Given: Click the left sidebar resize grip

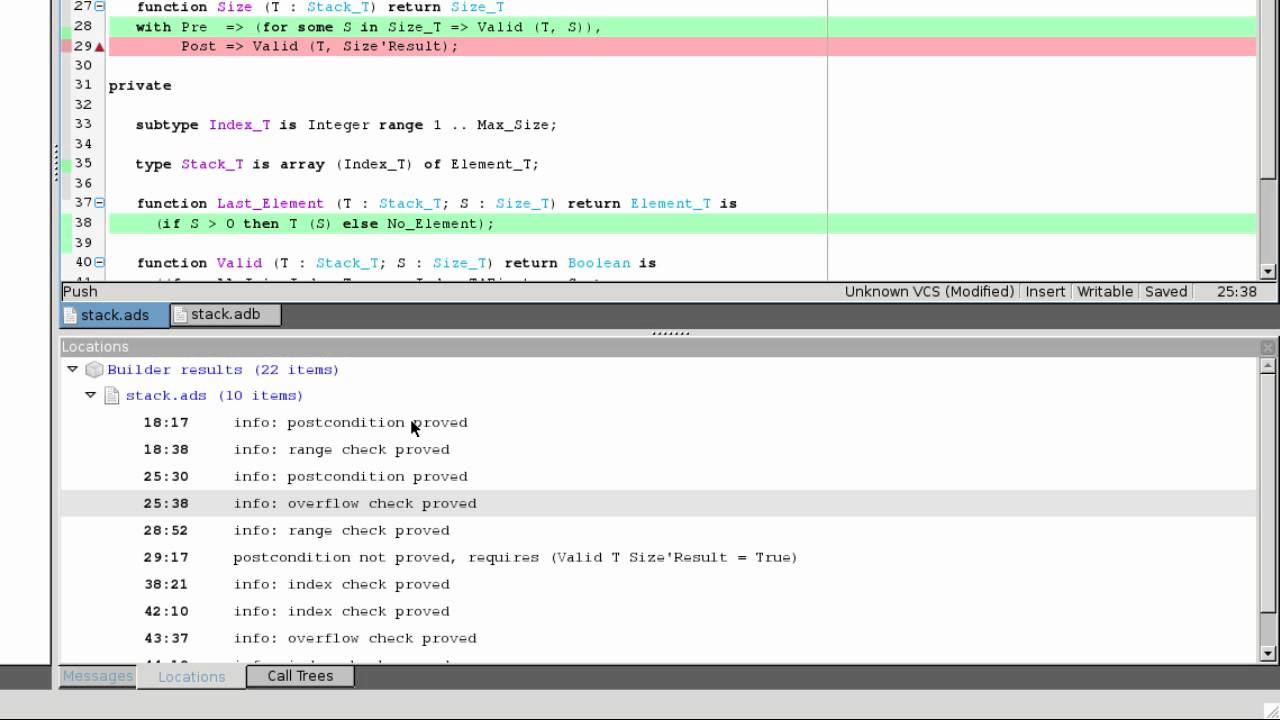Looking at the screenshot, I should click(x=56, y=163).
